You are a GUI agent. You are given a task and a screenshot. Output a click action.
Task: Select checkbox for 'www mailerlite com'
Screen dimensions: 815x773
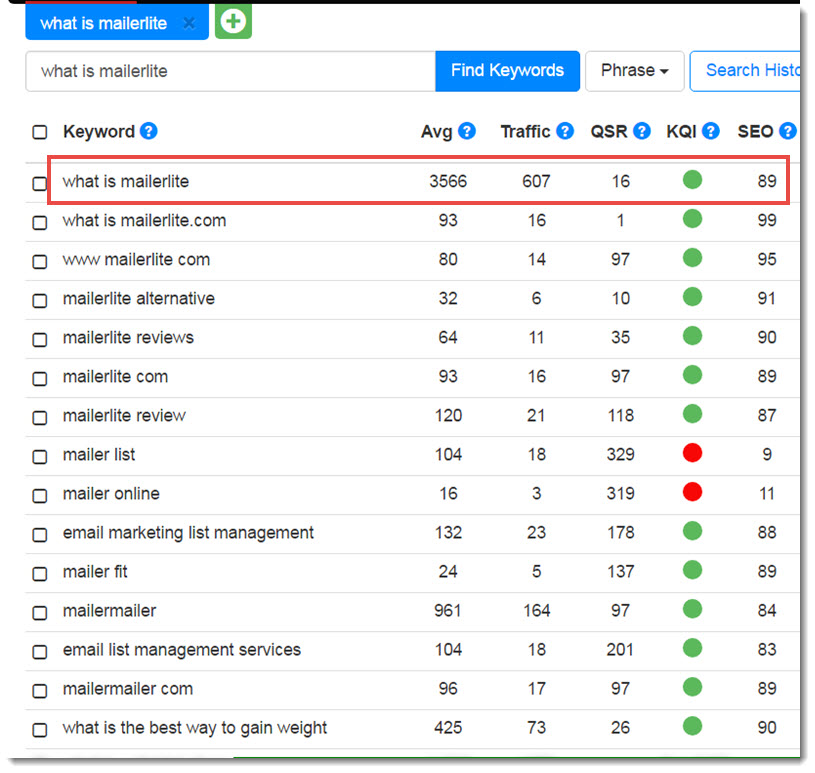tap(40, 261)
